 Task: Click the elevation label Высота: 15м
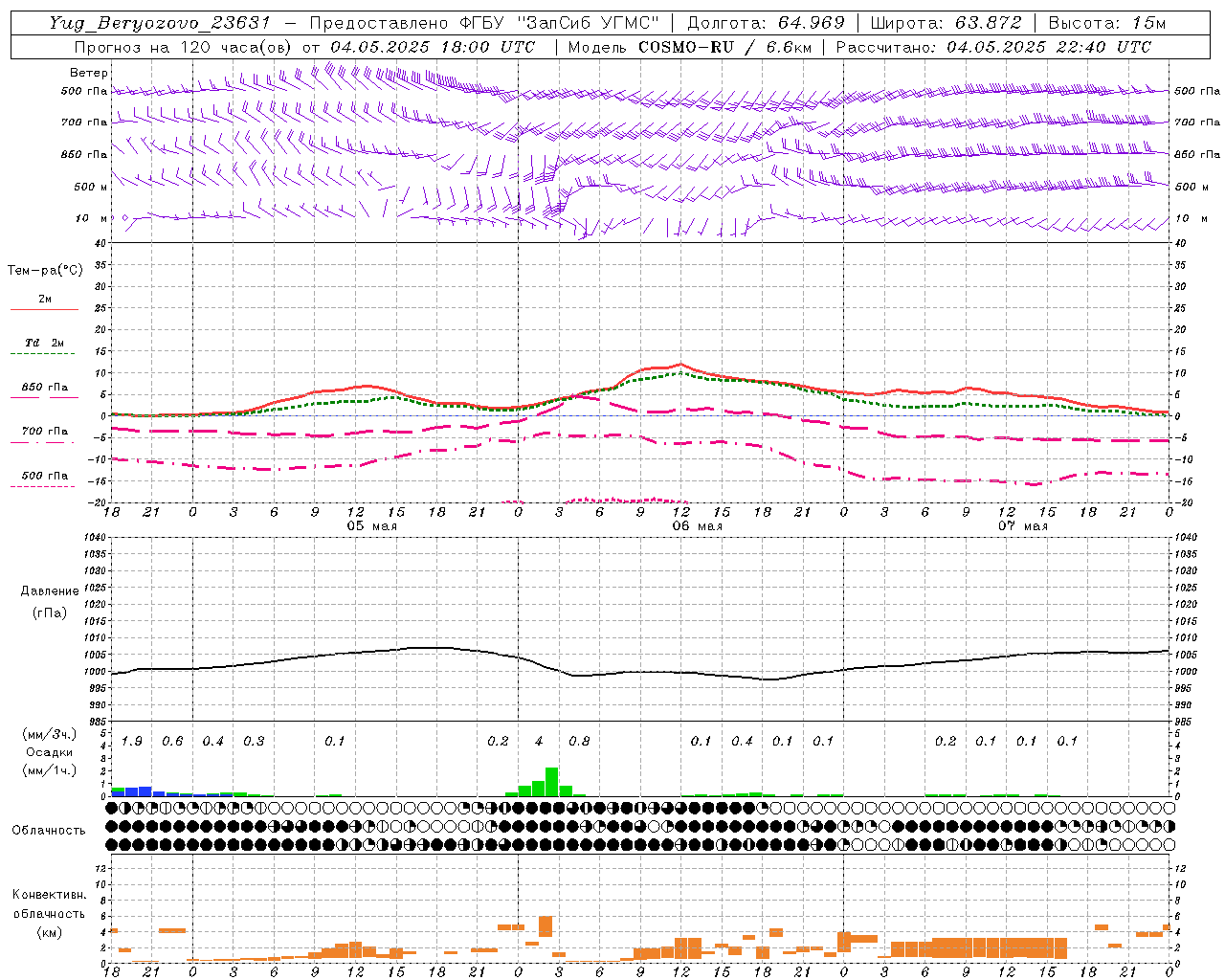click(x=1107, y=23)
